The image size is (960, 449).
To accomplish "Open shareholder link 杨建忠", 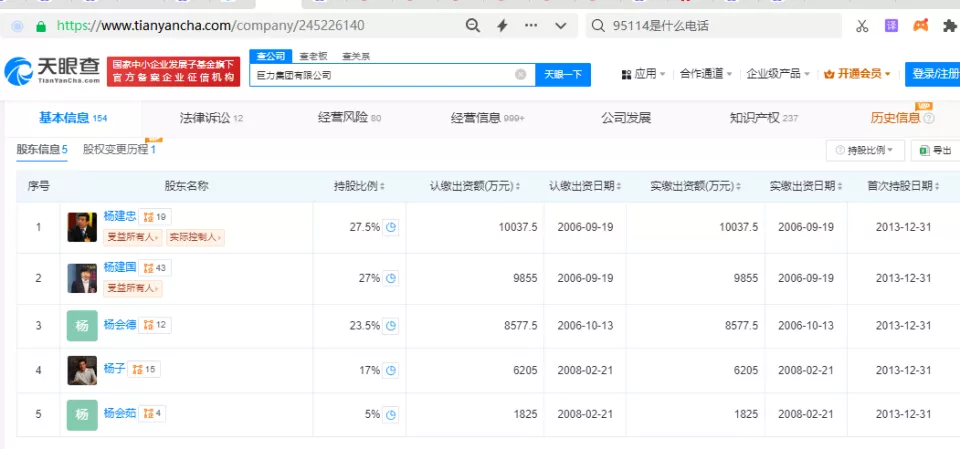I will click(x=119, y=216).
